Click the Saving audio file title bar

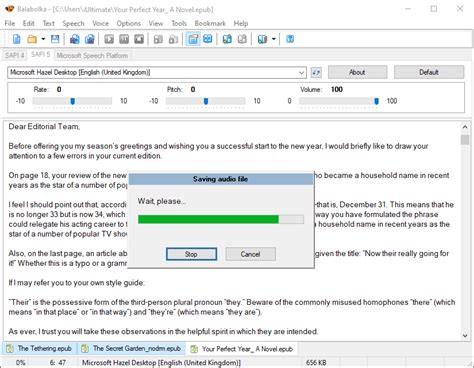(221, 179)
